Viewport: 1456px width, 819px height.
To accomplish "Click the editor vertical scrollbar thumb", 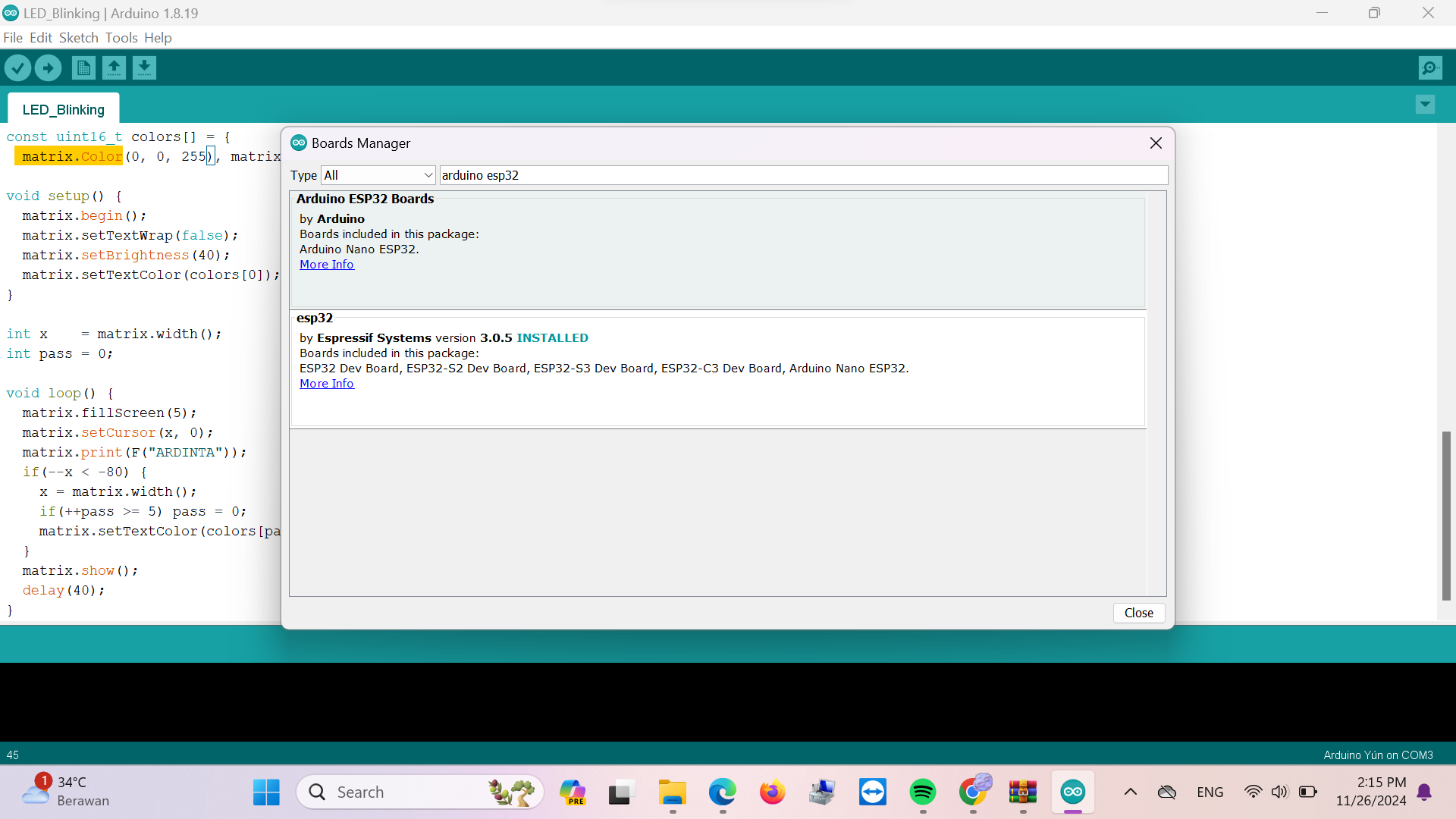I will (1446, 516).
